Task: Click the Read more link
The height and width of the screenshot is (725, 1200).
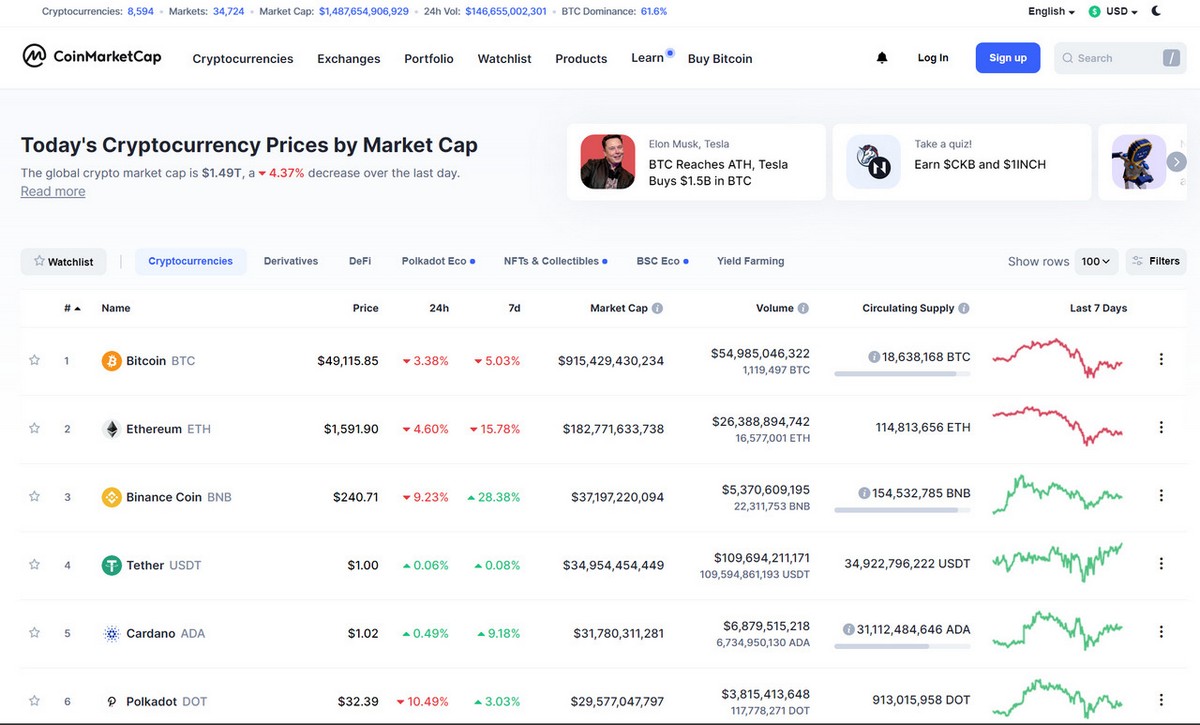Action: tap(53, 191)
